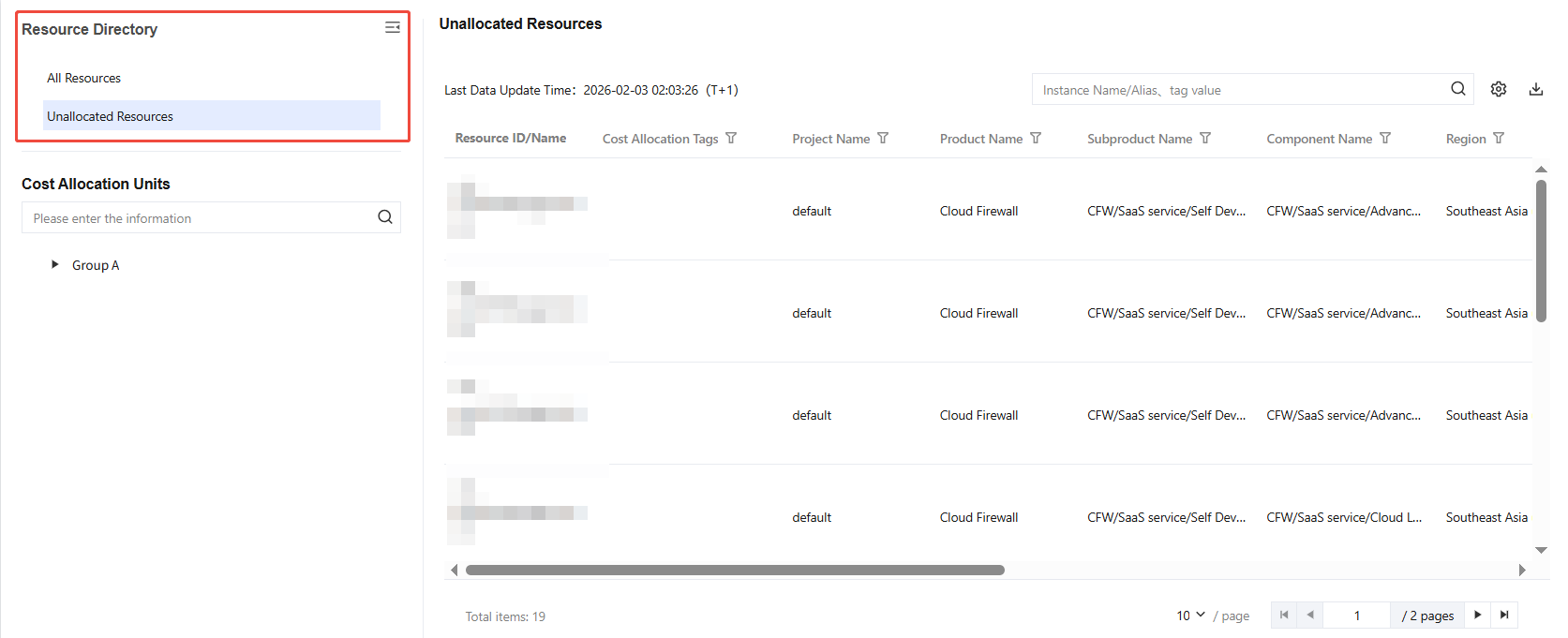
Task: Download the unallocated resources list
Action: coord(1535,89)
